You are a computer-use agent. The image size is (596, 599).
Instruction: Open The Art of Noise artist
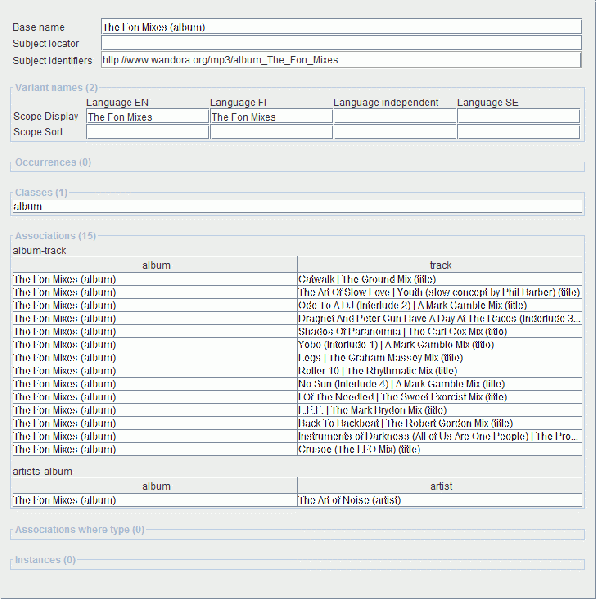[440, 500]
